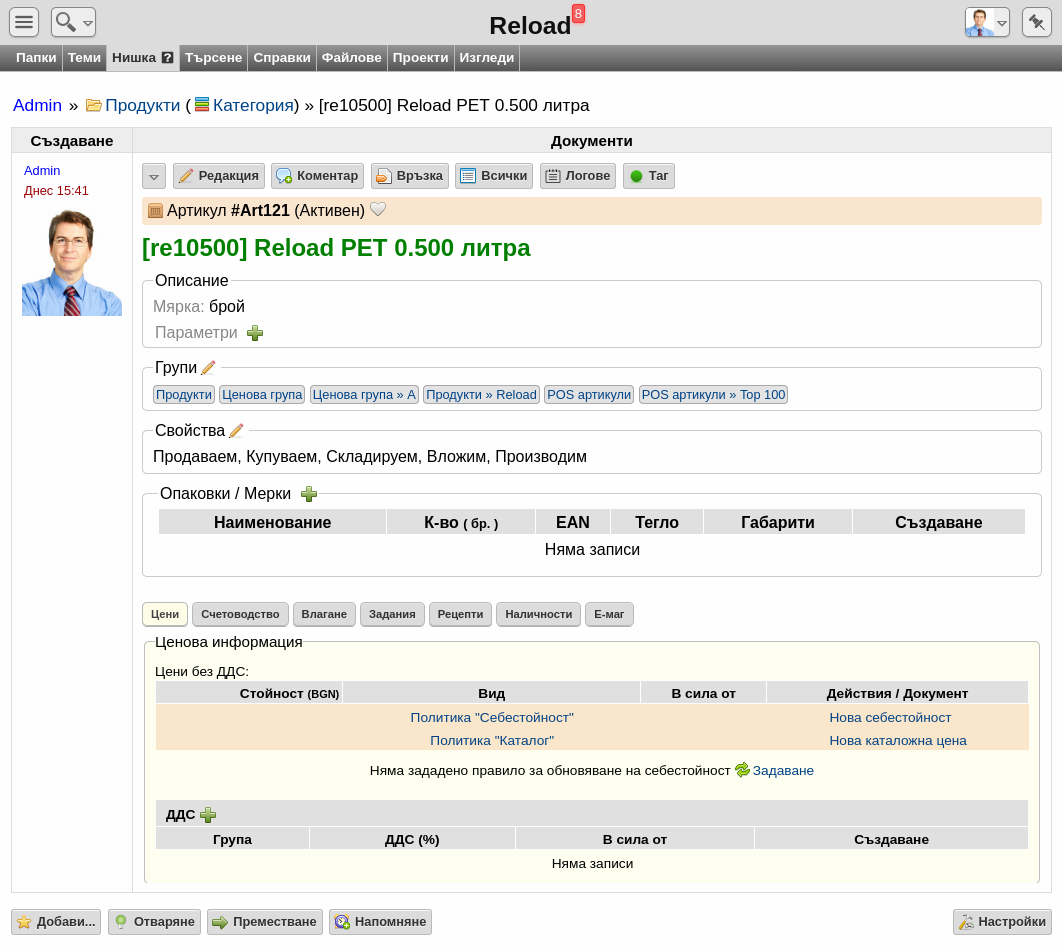The height and width of the screenshot is (951, 1062).
Task: Follow the Нова себестойност link
Action: (x=890, y=717)
